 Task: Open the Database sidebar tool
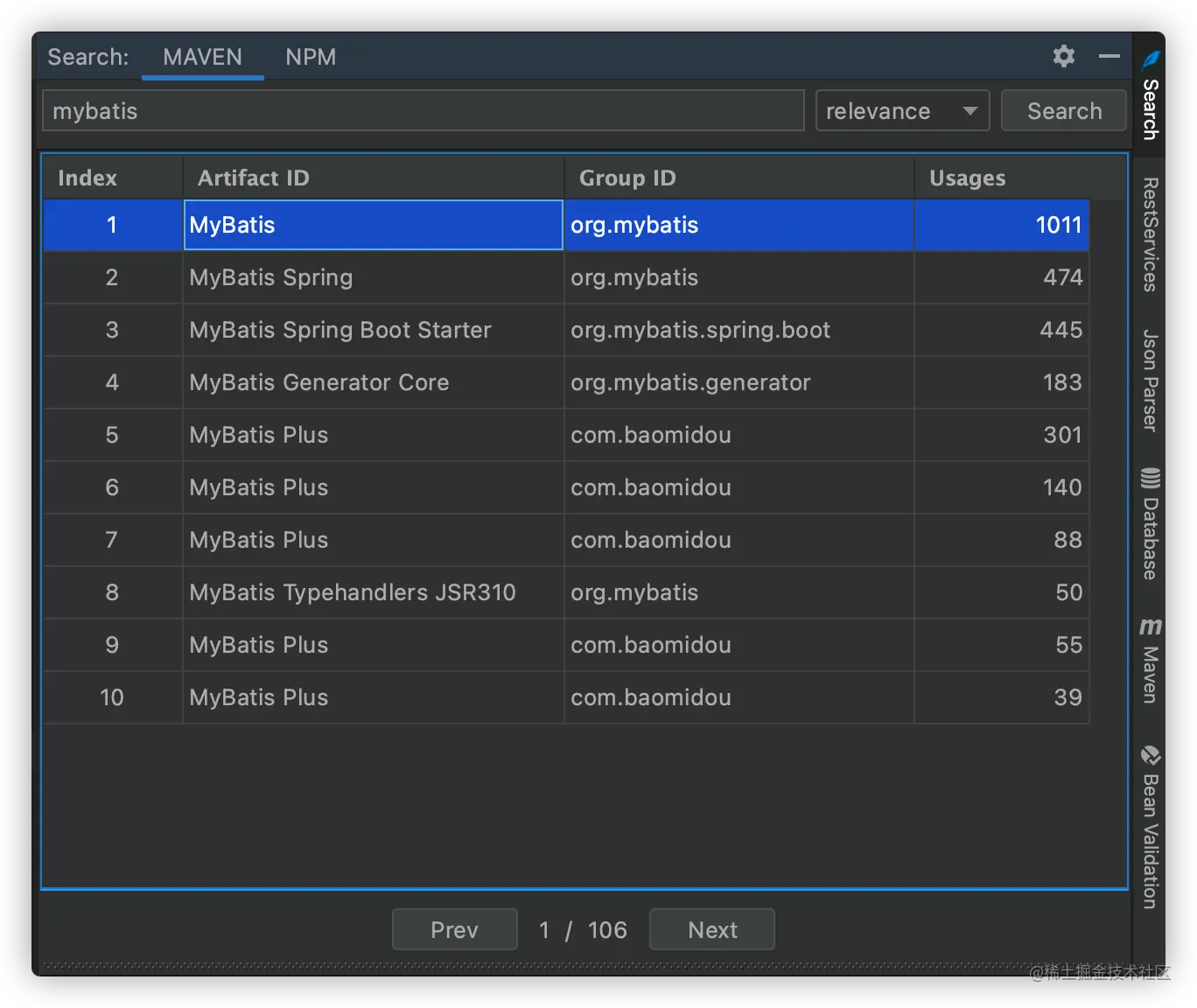coord(1150,523)
